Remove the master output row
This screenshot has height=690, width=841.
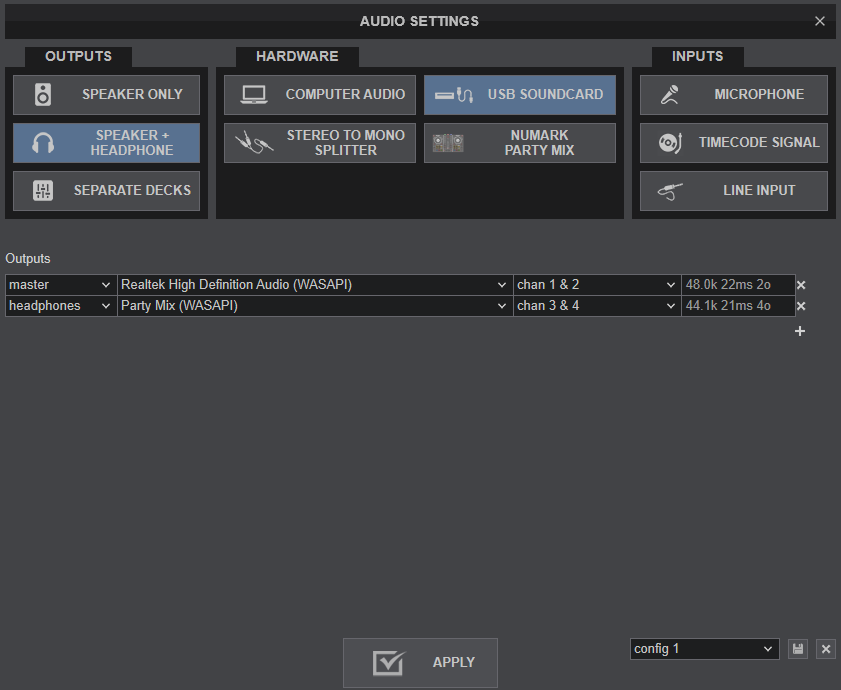click(801, 285)
